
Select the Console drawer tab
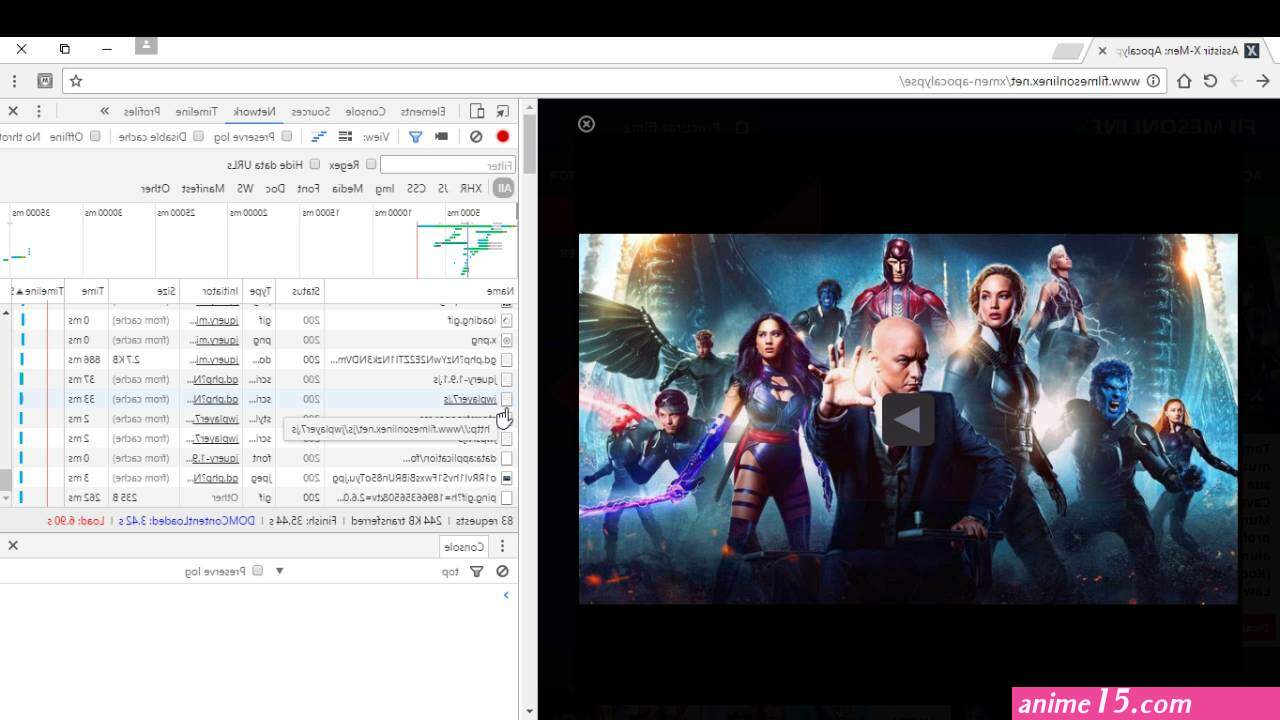465,547
